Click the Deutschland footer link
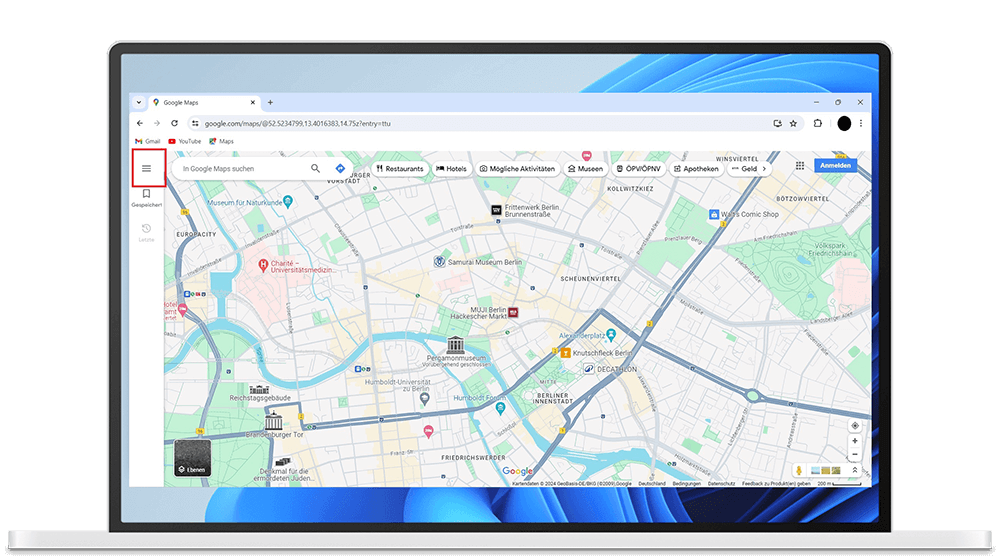 (652, 483)
